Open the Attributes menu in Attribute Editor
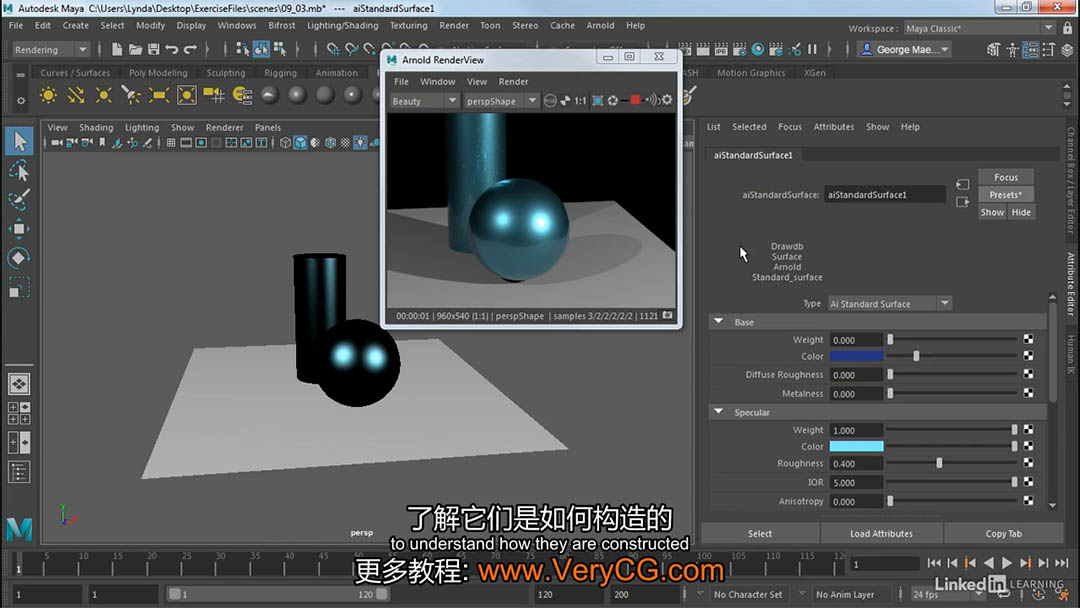Screen dimensions: 1080x608 click(833, 127)
